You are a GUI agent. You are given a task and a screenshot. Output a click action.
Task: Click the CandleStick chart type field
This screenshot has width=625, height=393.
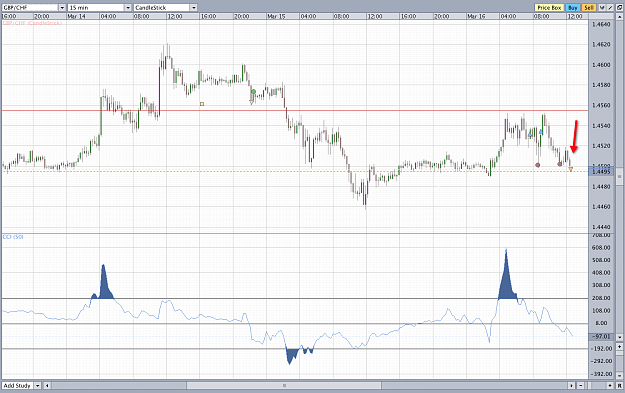162,8
